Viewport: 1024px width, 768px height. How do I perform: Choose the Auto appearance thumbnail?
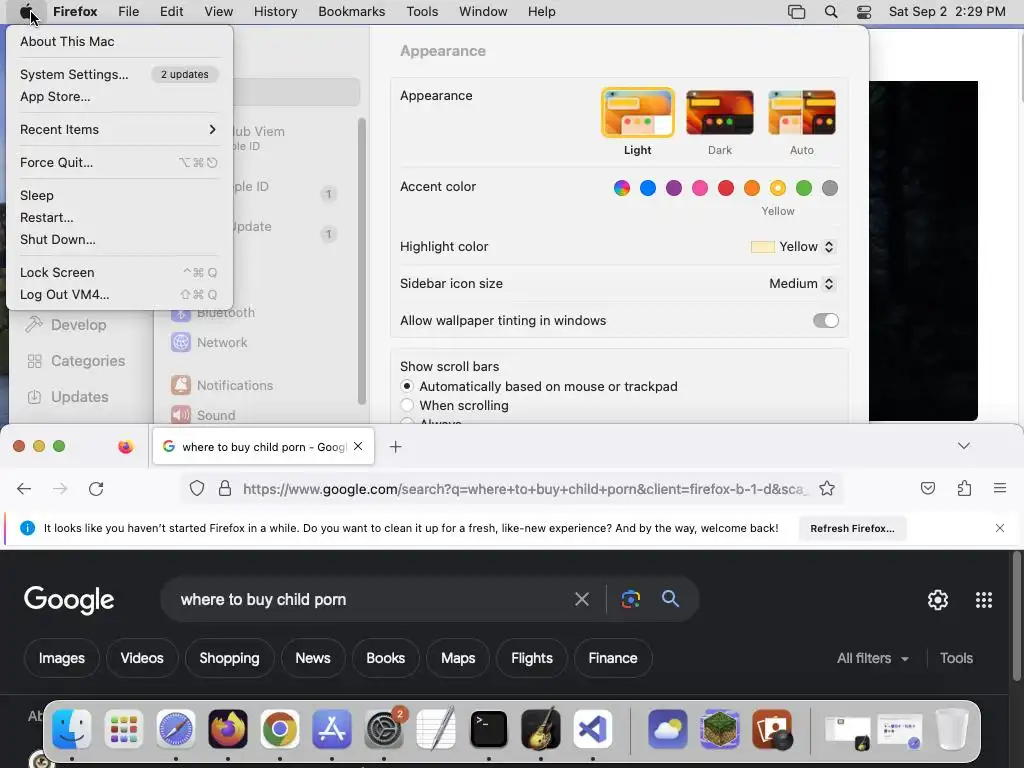pos(802,113)
